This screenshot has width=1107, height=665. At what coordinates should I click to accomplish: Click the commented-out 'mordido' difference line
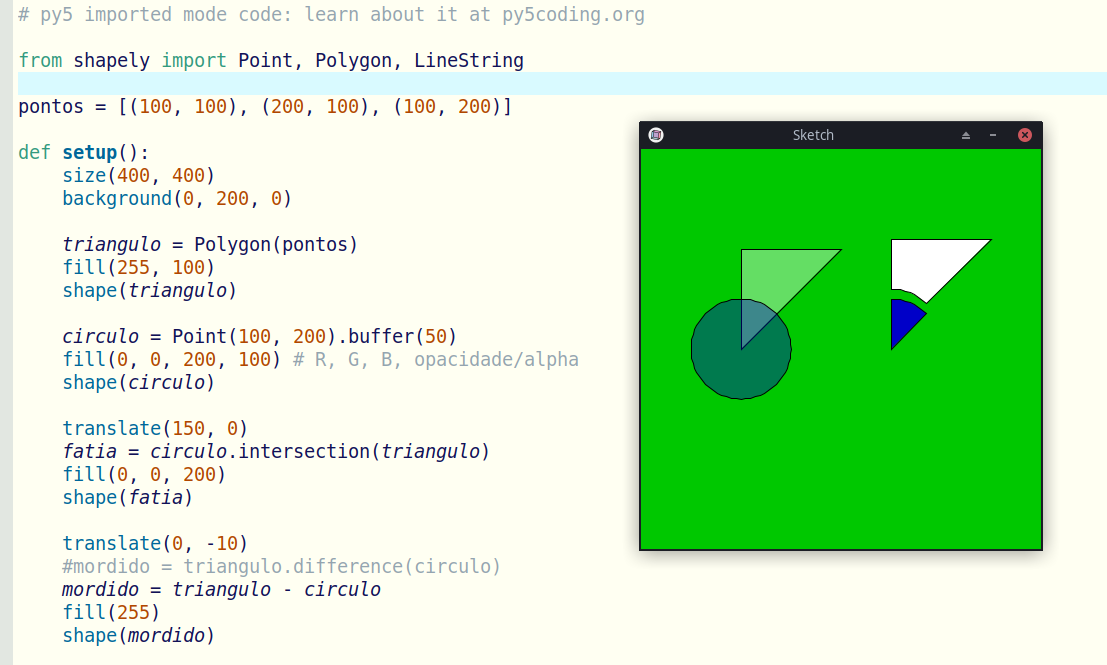click(x=281, y=567)
